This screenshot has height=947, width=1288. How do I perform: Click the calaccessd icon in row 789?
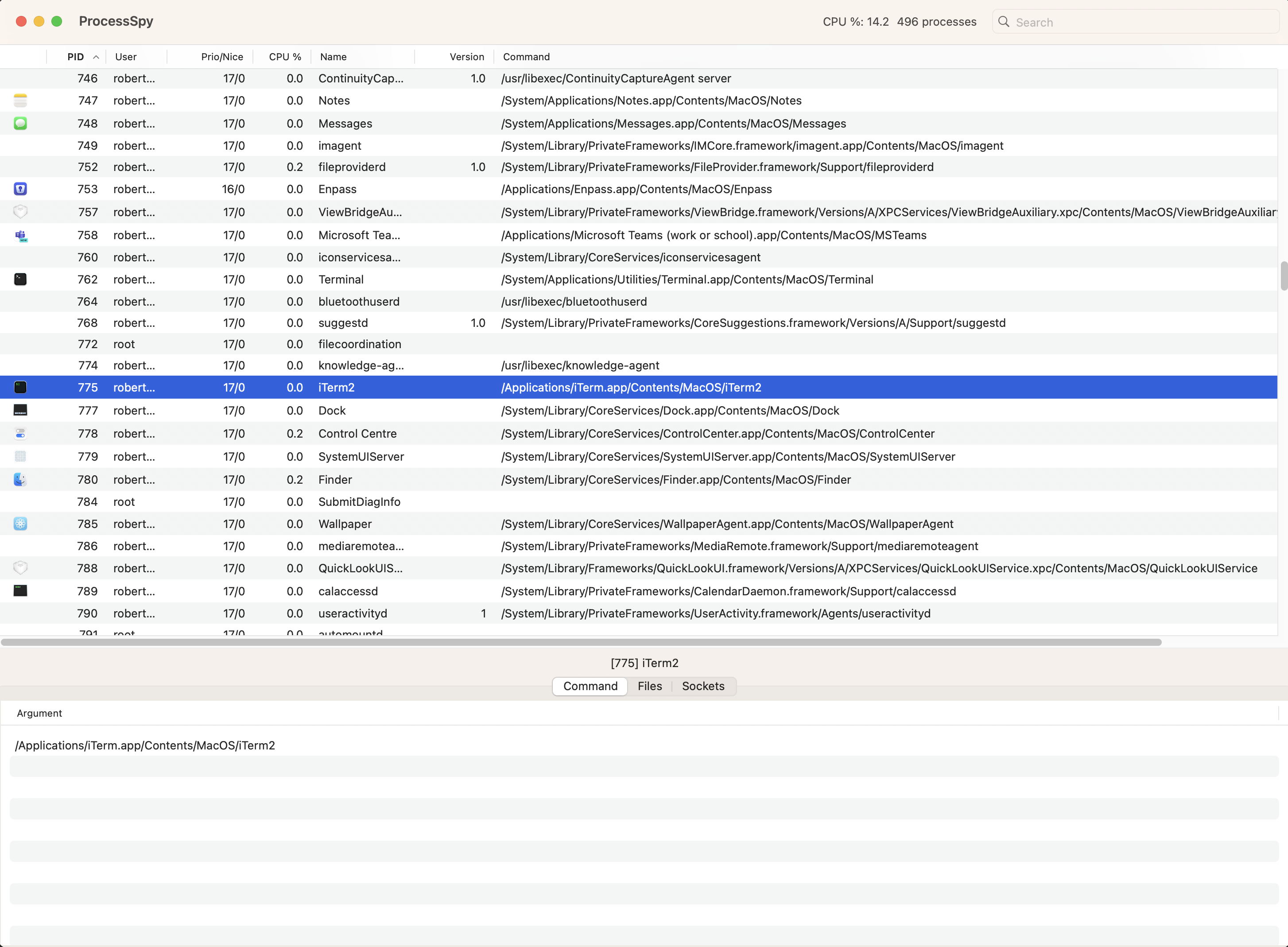coord(20,590)
